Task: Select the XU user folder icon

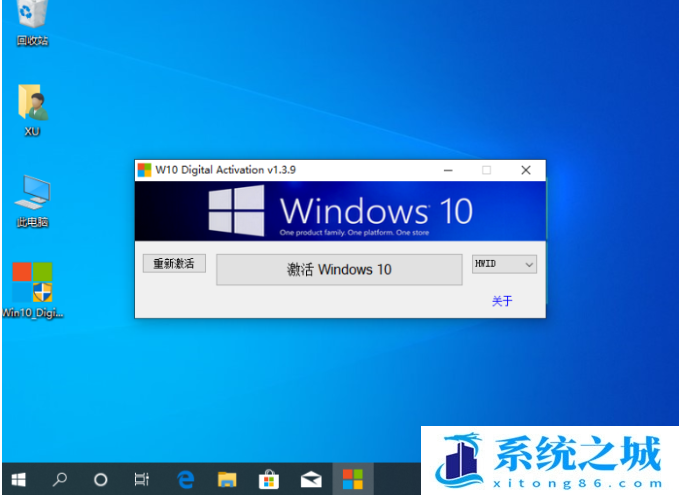Action: (33, 109)
